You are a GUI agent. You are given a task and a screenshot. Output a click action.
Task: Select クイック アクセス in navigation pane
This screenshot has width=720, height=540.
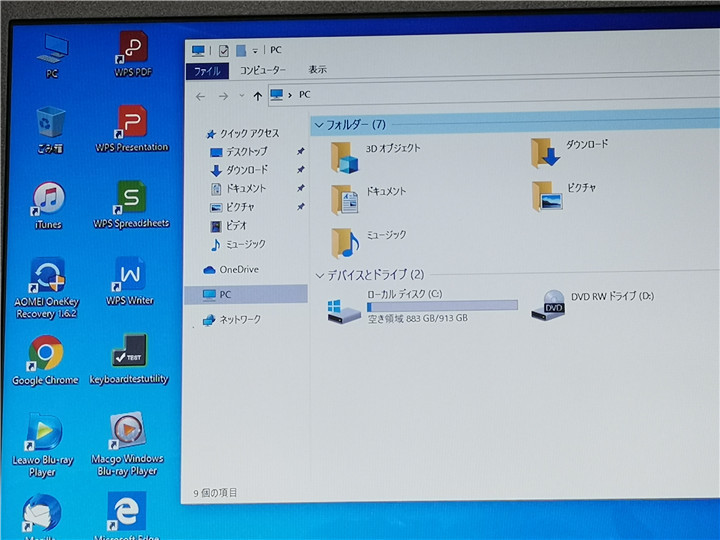point(243,134)
